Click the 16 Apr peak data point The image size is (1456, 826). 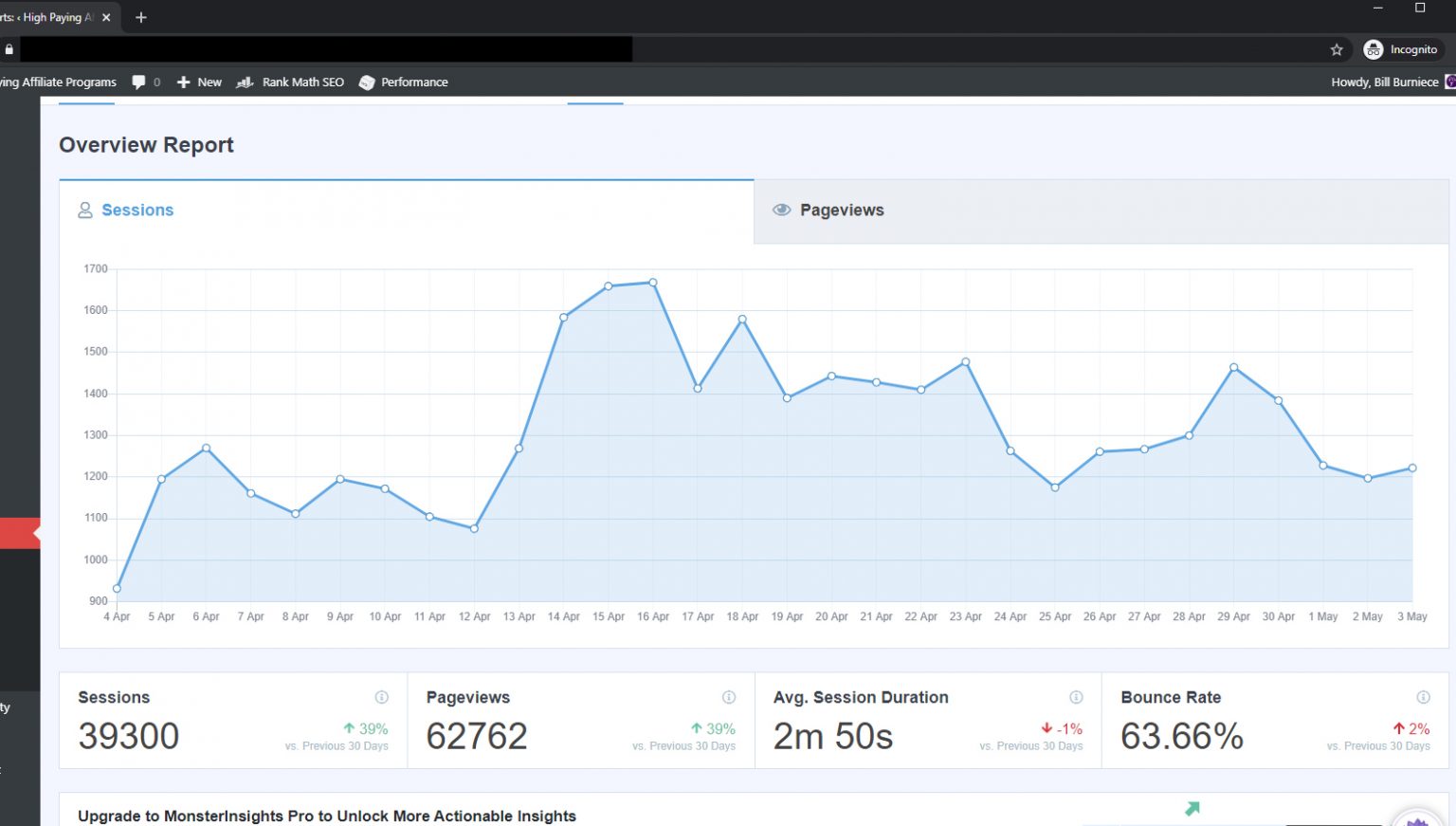tap(653, 283)
